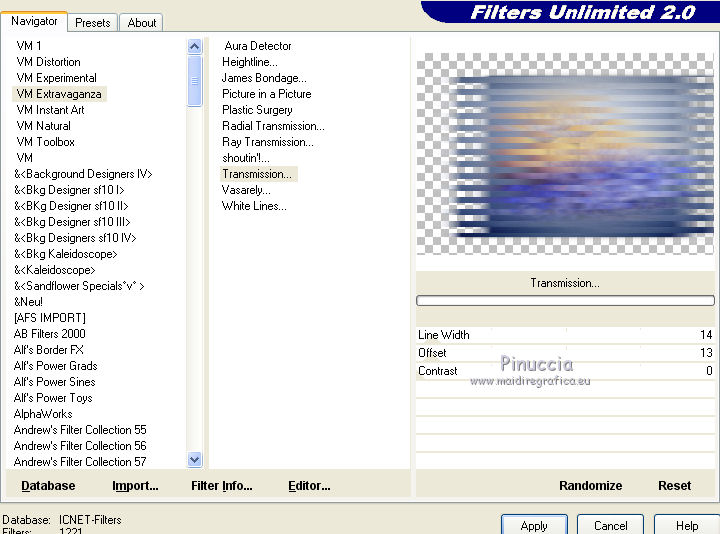Adjust the Line Width slider
This screenshot has height=534, width=720.
click(565, 335)
